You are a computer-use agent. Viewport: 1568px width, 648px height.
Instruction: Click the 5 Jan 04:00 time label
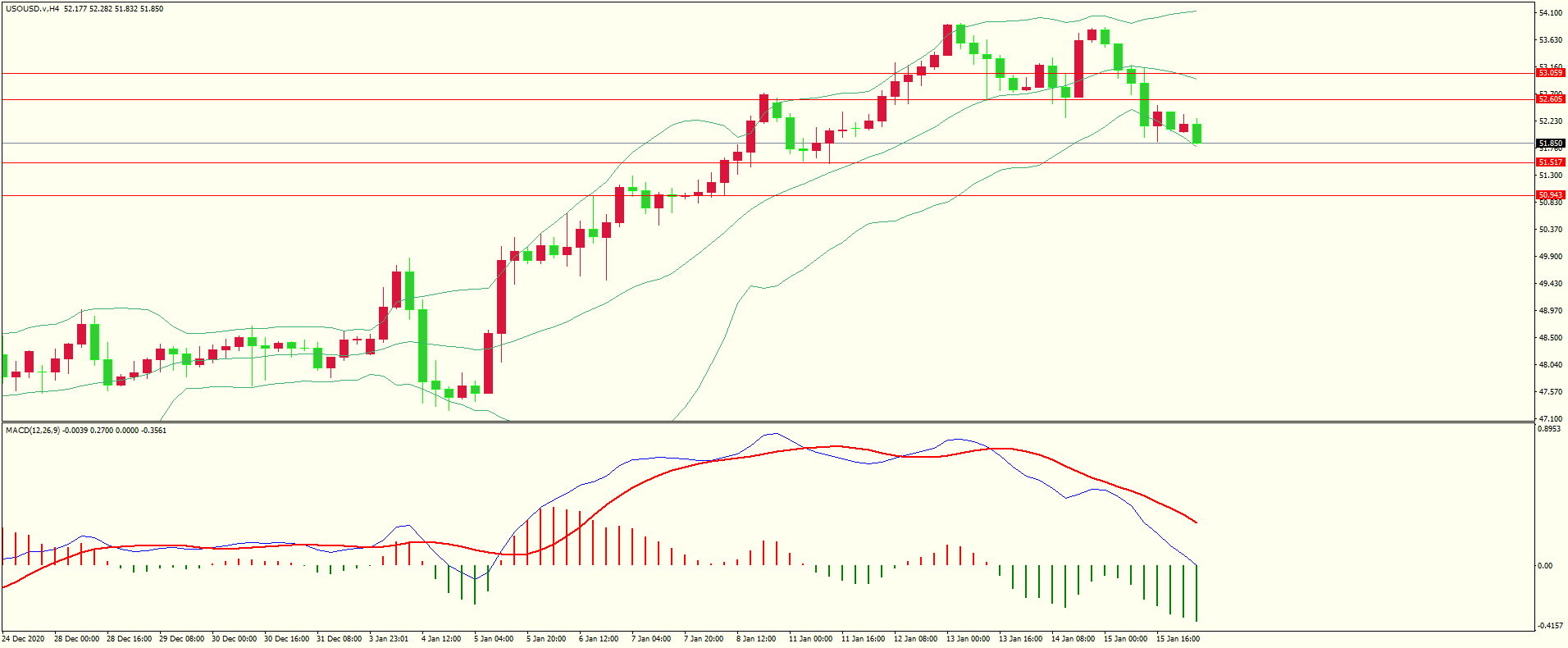click(x=494, y=639)
